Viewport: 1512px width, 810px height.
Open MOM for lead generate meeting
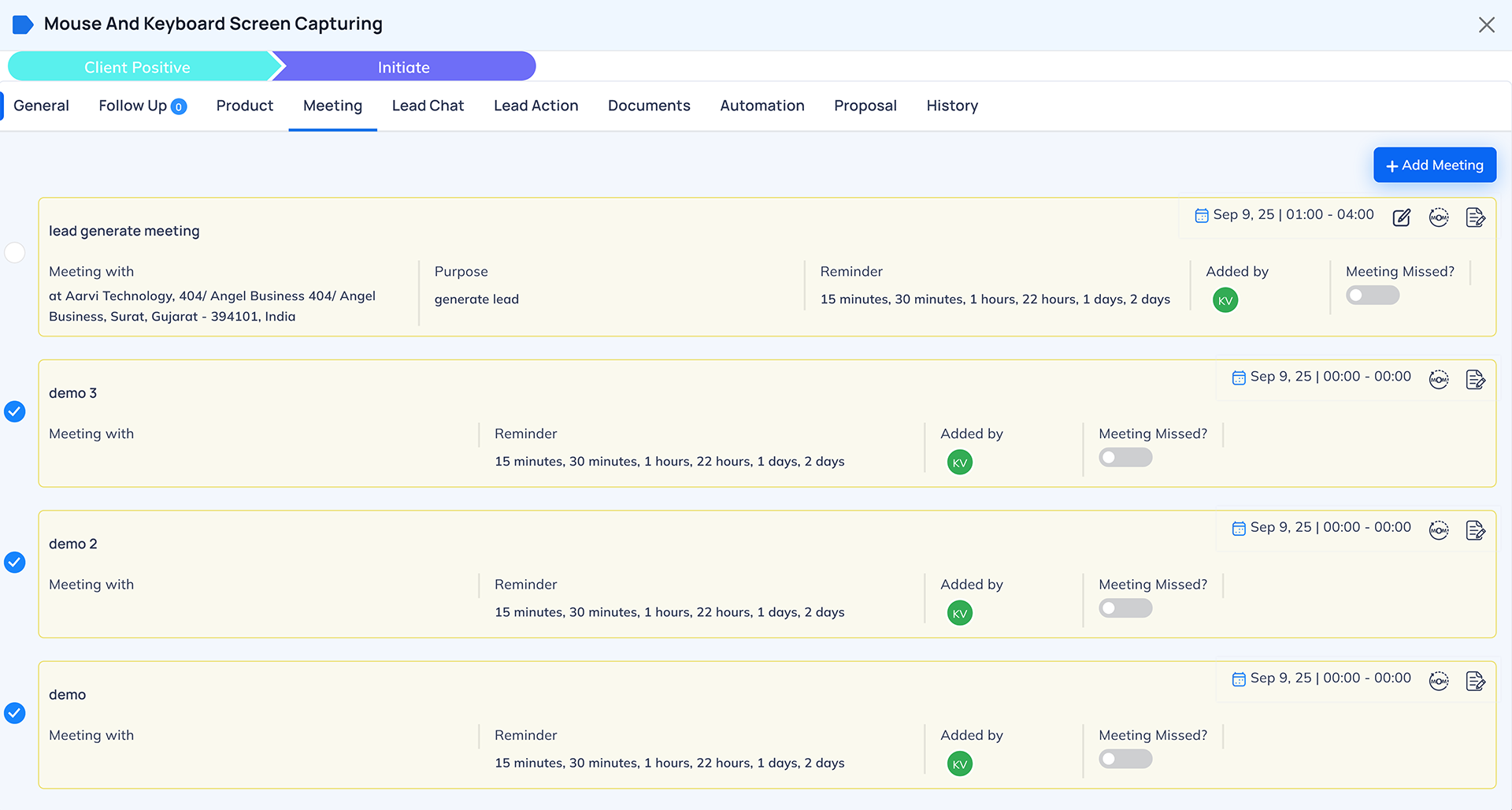tap(1439, 217)
